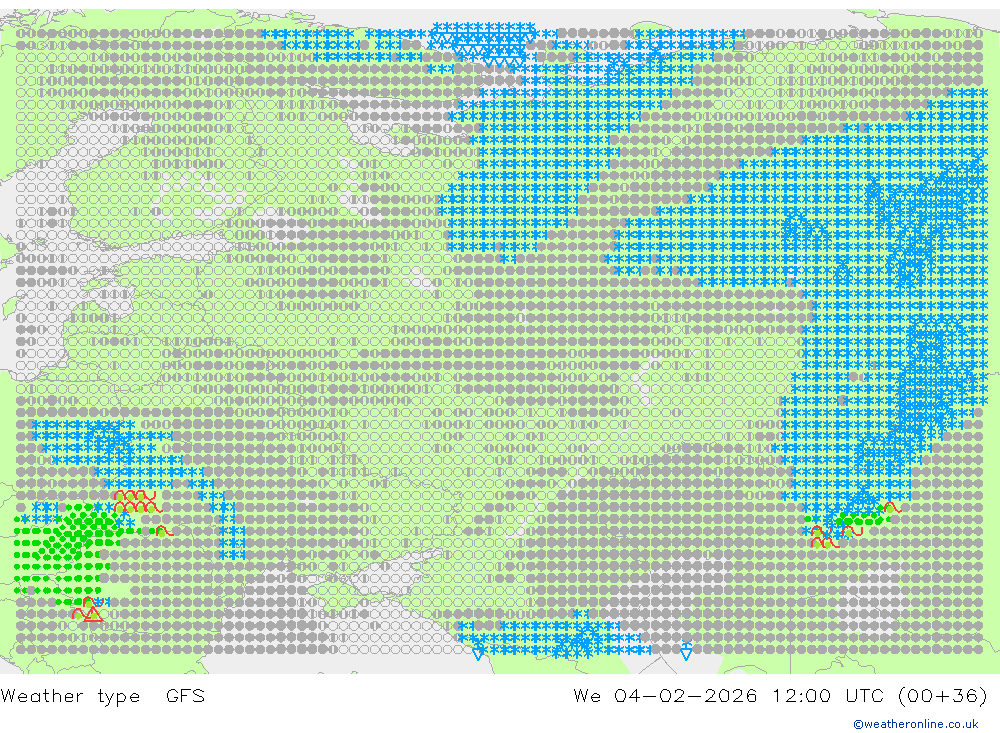This screenshot has width=1000, height=733.
Task: Select the 'Weather type GFS' title text
Action: pos(103,695)
